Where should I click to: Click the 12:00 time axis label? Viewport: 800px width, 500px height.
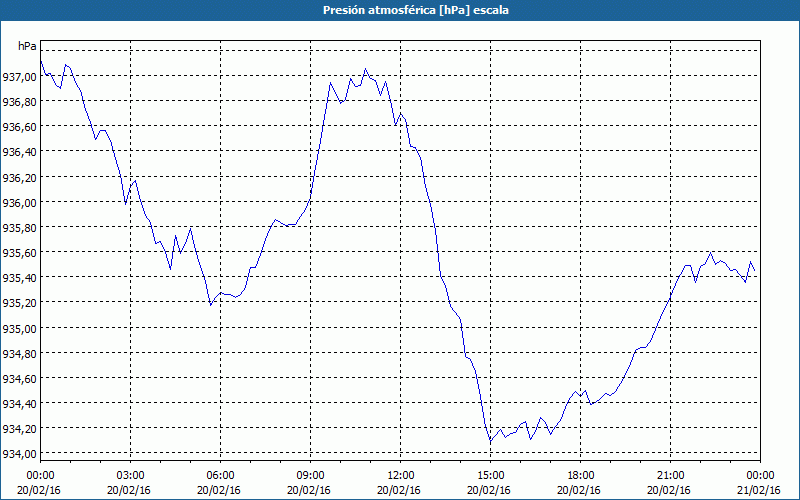[401, 476]
